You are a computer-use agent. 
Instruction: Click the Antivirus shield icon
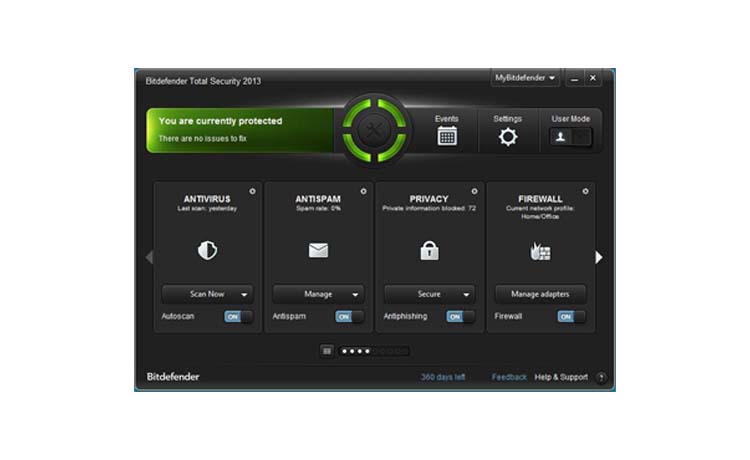[x=207, y=250]
